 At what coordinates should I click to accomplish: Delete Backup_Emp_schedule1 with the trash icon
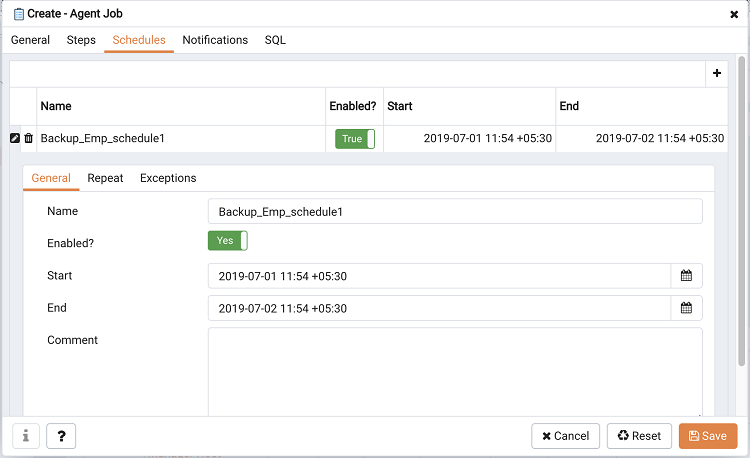click(29, 138)
